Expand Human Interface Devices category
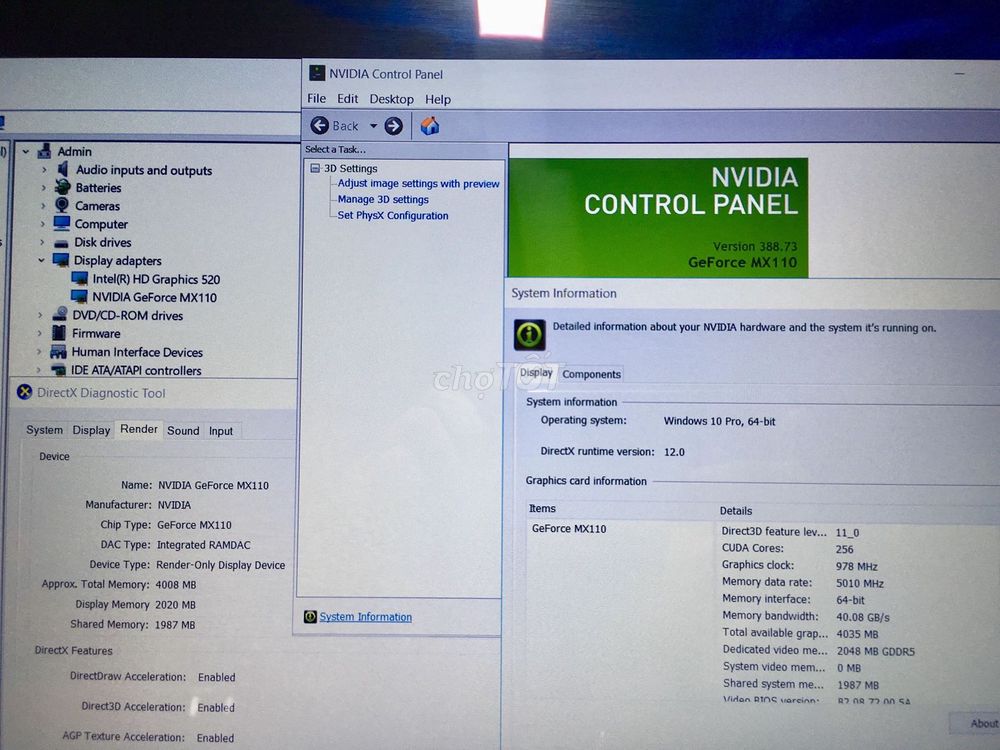The width and height of the screenshot is (1000, 750). pos(39,351)
